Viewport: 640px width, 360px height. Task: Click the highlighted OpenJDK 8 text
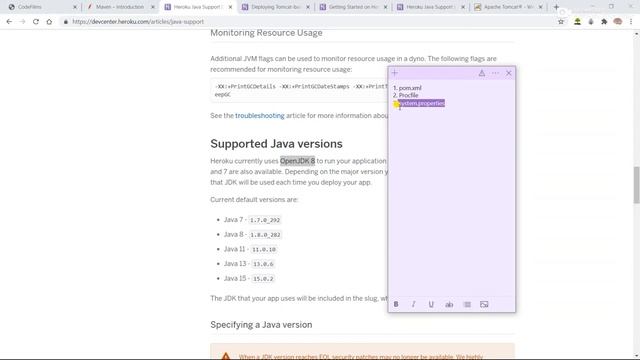pyautogui.click(x=298, y=161)
